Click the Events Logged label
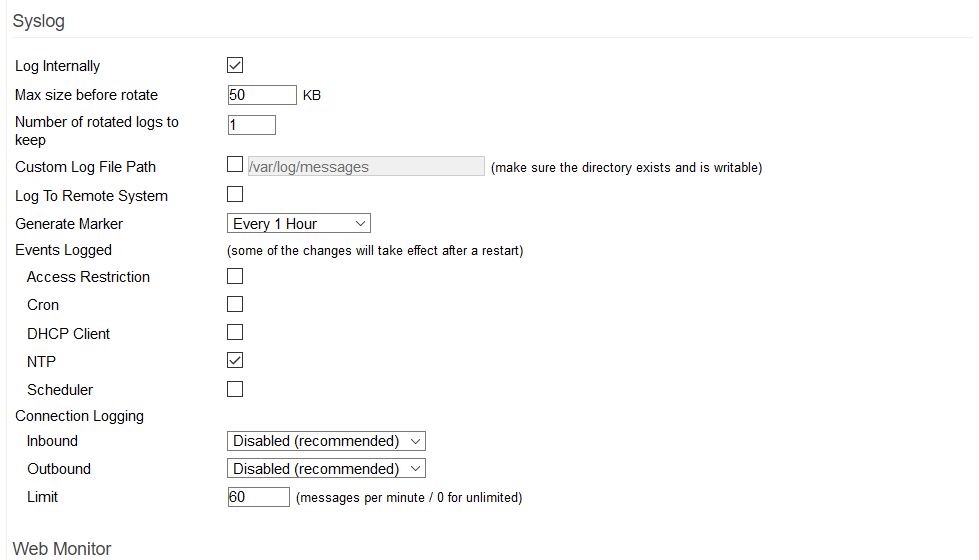979x560 pixels. pos(64,250)
